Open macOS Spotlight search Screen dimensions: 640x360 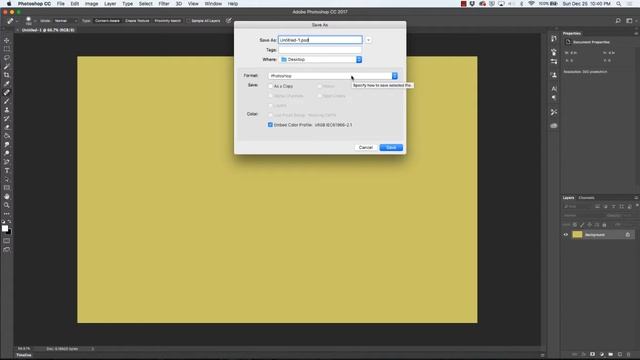coord(619,4)
